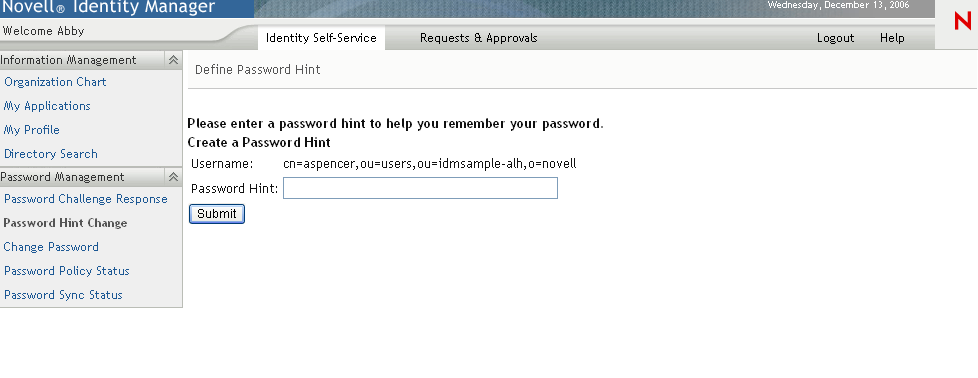Image resolution: width=978 pixels, height=378 pixels.
Task: Open Password Challenge Response
Action: tap(85, 199)
